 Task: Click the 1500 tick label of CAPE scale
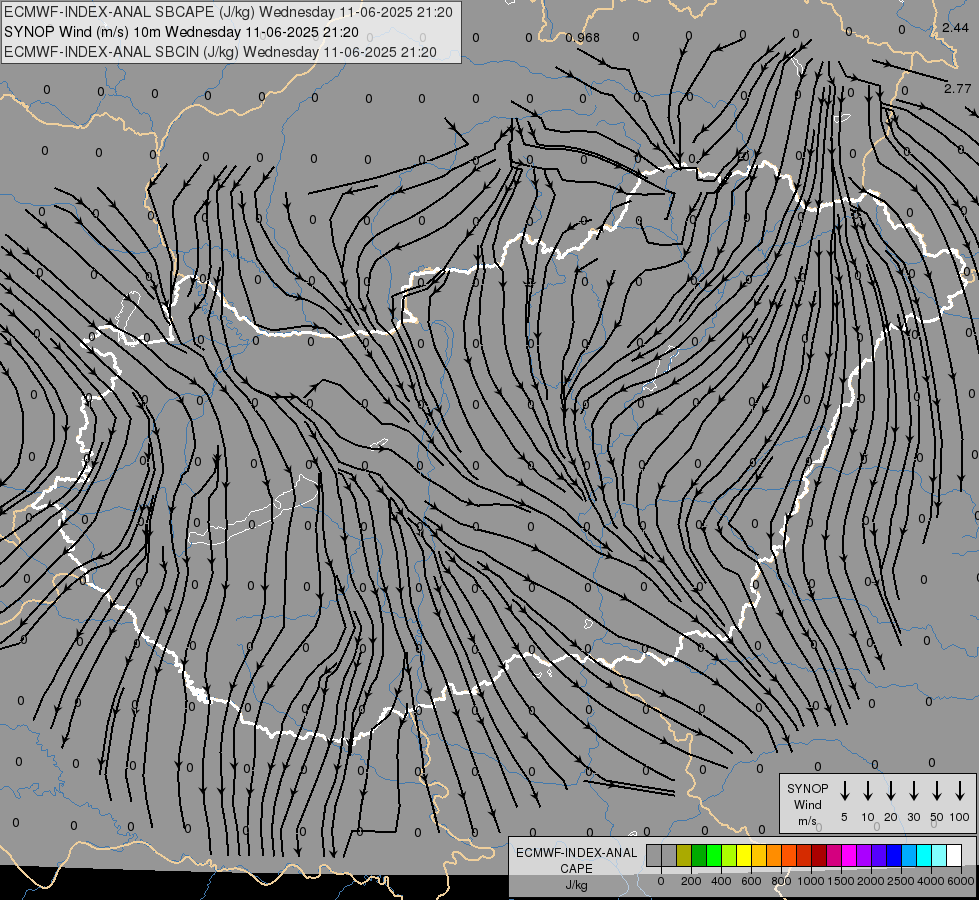pyautogui.click(x=841, y=881)
